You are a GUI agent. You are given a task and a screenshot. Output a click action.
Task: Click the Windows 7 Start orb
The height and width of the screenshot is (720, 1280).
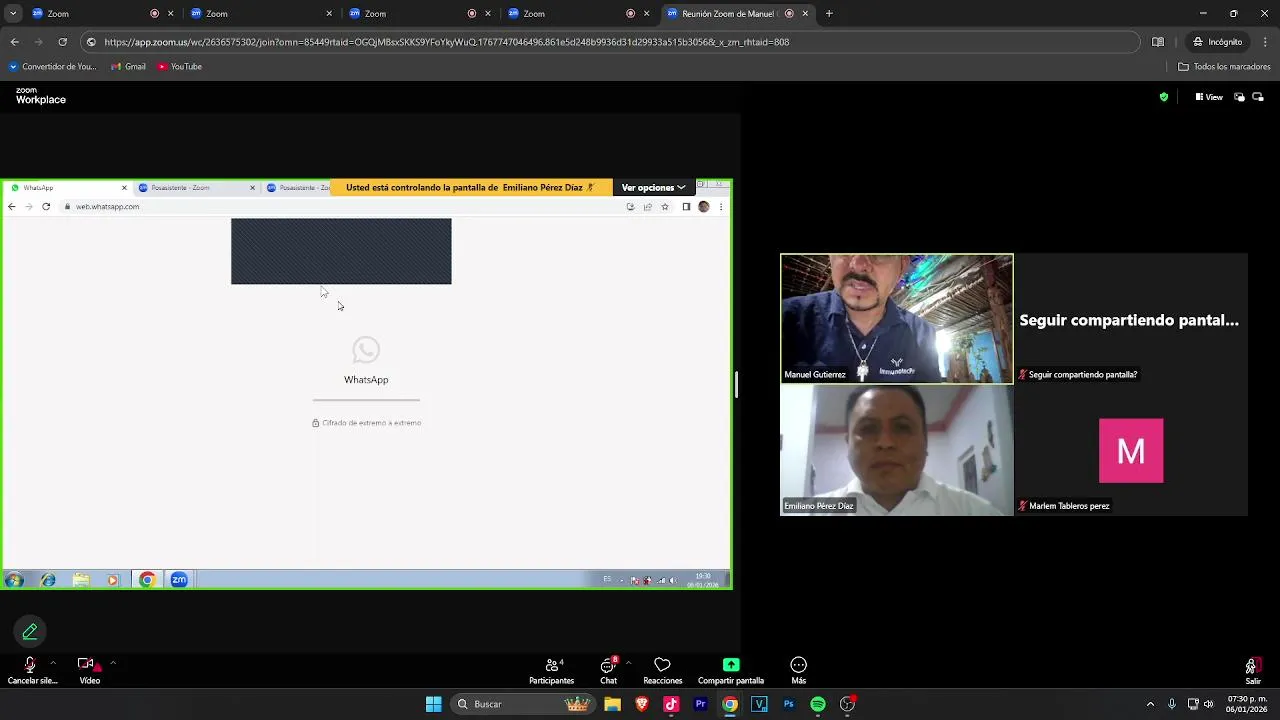[14, 580]
